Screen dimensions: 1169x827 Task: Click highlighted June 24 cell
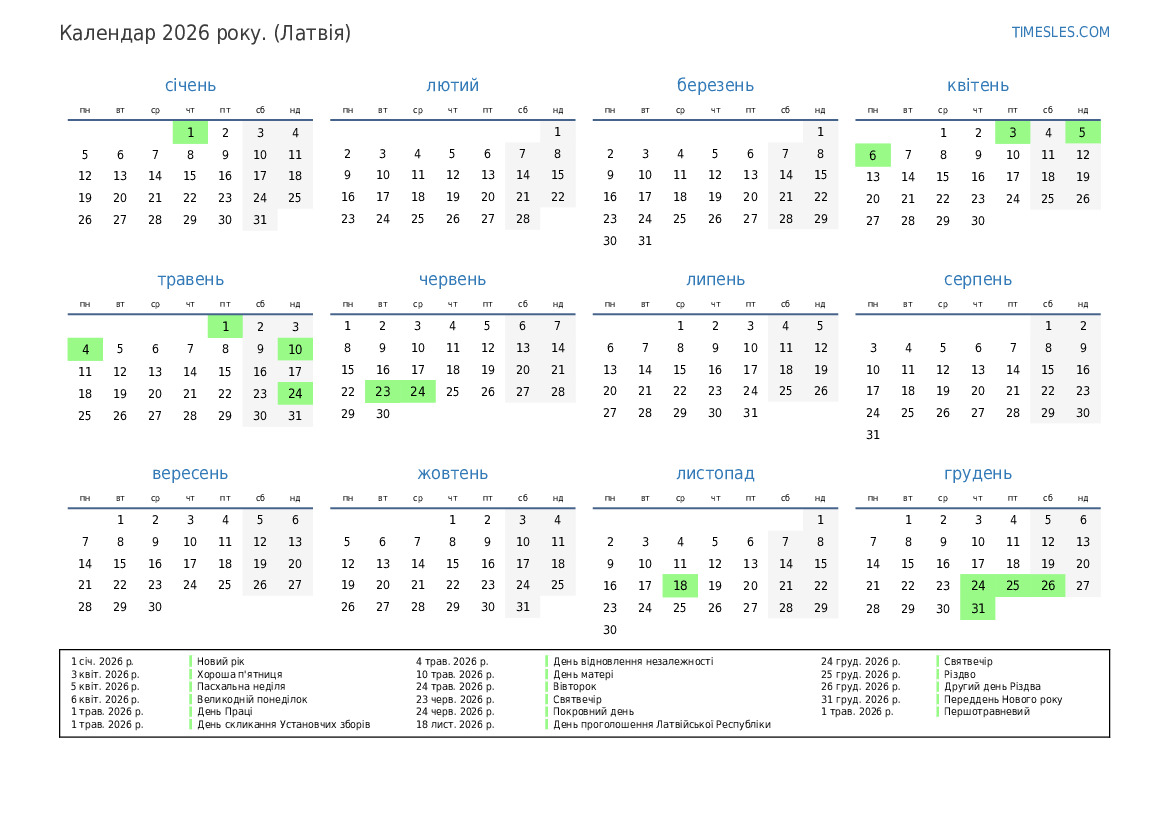pos(418,392)
